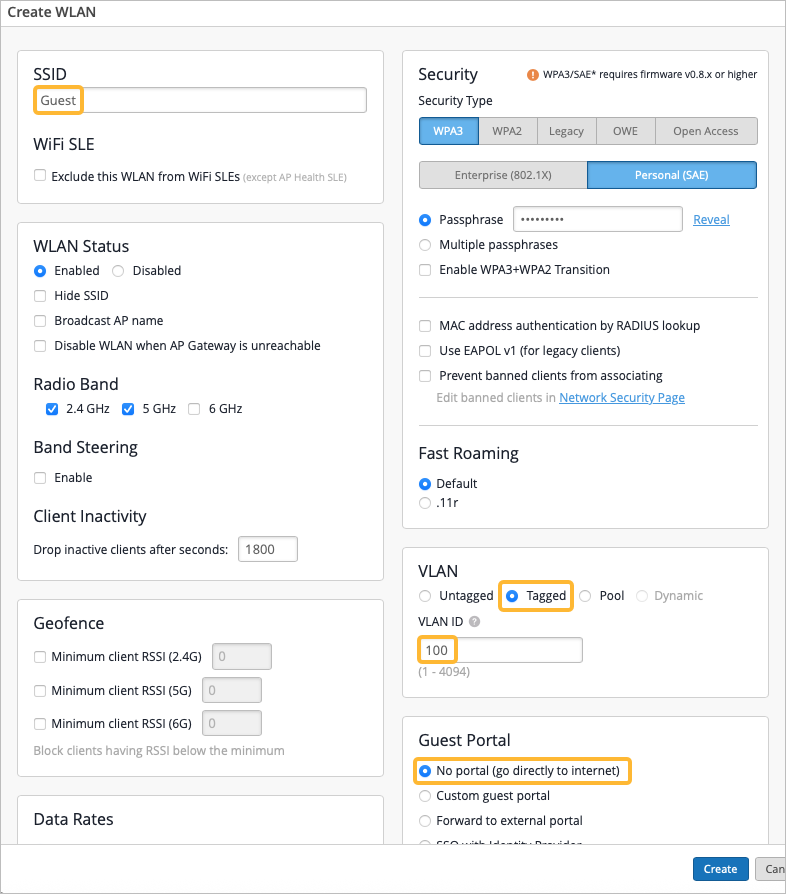The width and height of the screenshot is (786, 894).
Task: Select the Disabled WLAN status option
Action: (118, 271)
